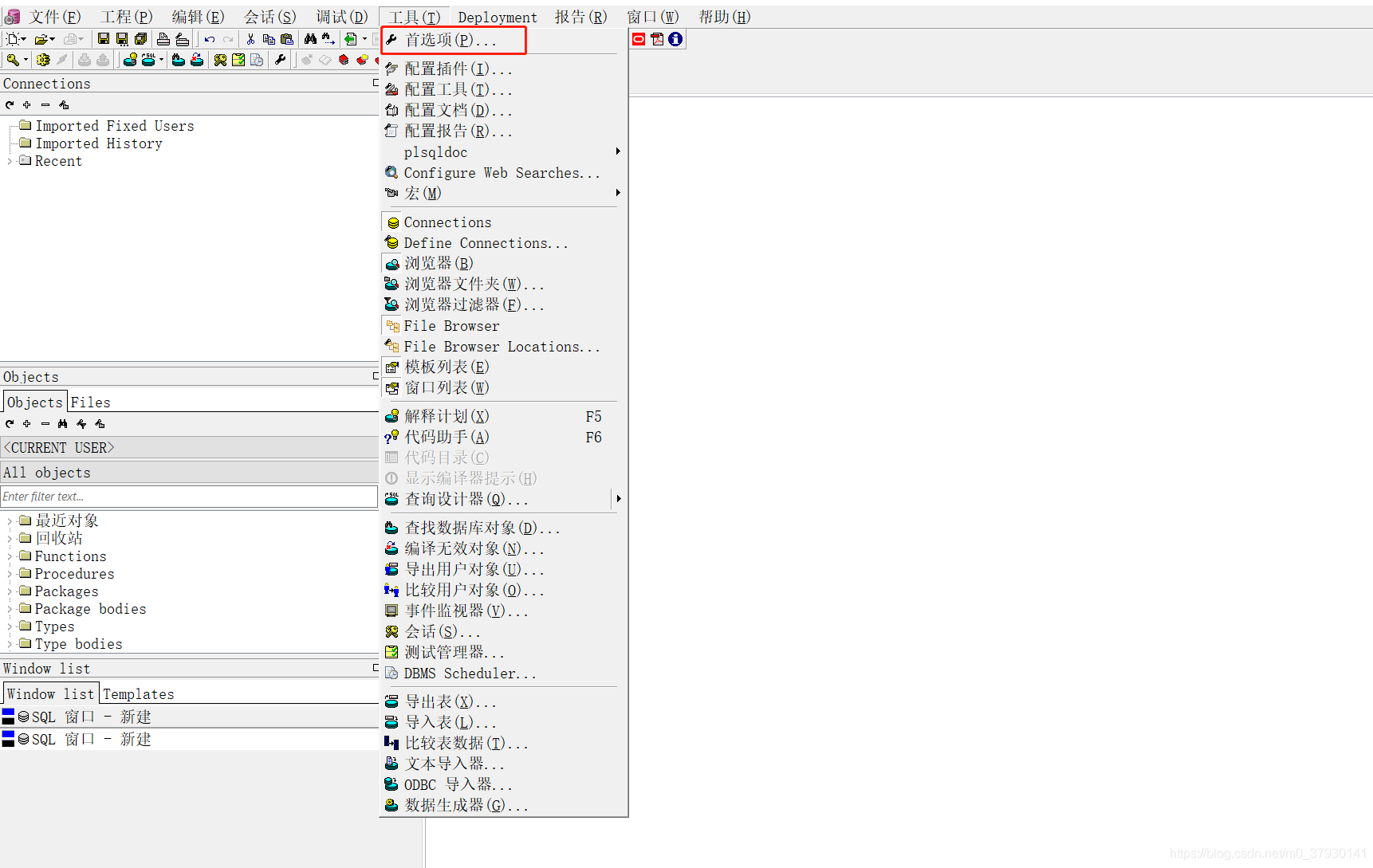Select Imported Fixed Users folder
Screen dimensions: 1373x868
(114, 126)
